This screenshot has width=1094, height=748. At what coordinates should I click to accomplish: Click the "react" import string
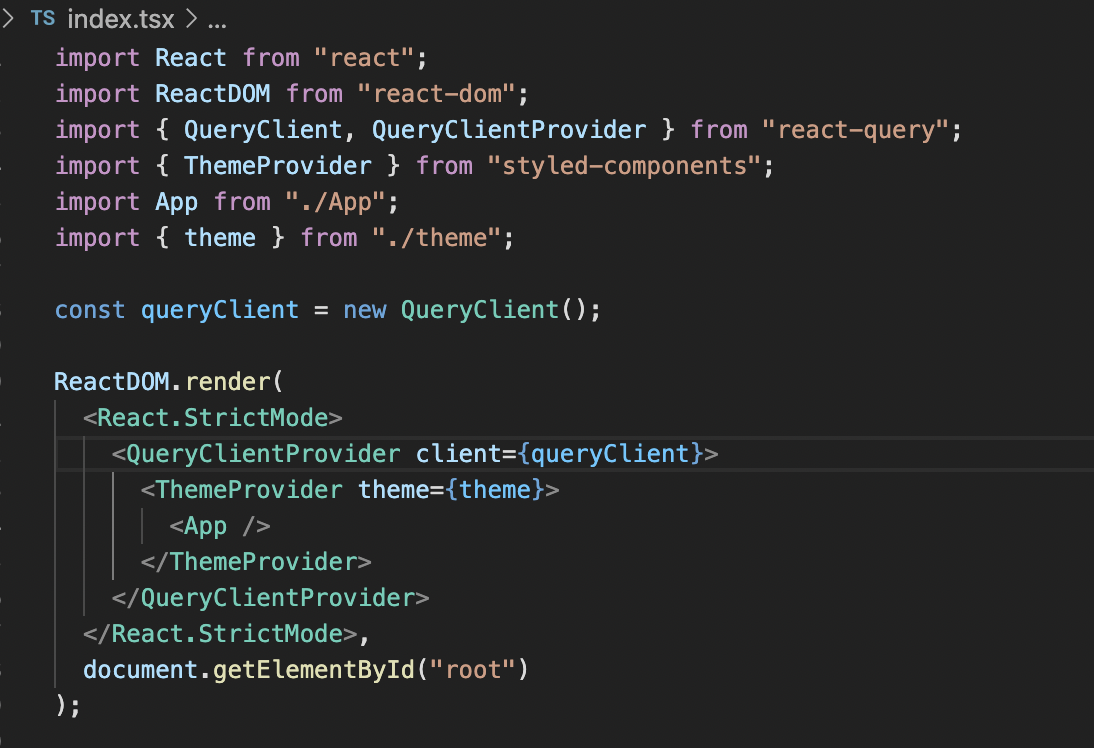point(364,58)
